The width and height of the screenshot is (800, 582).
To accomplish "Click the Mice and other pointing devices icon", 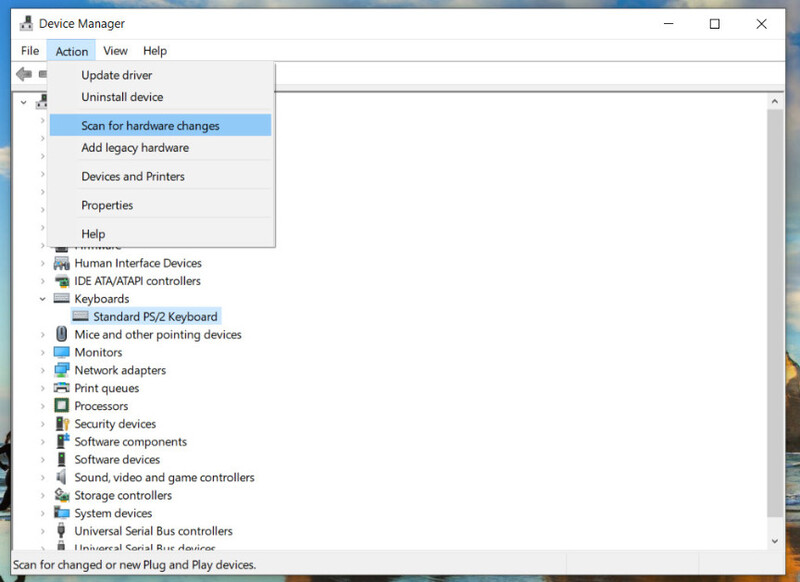I will point(62,334).
